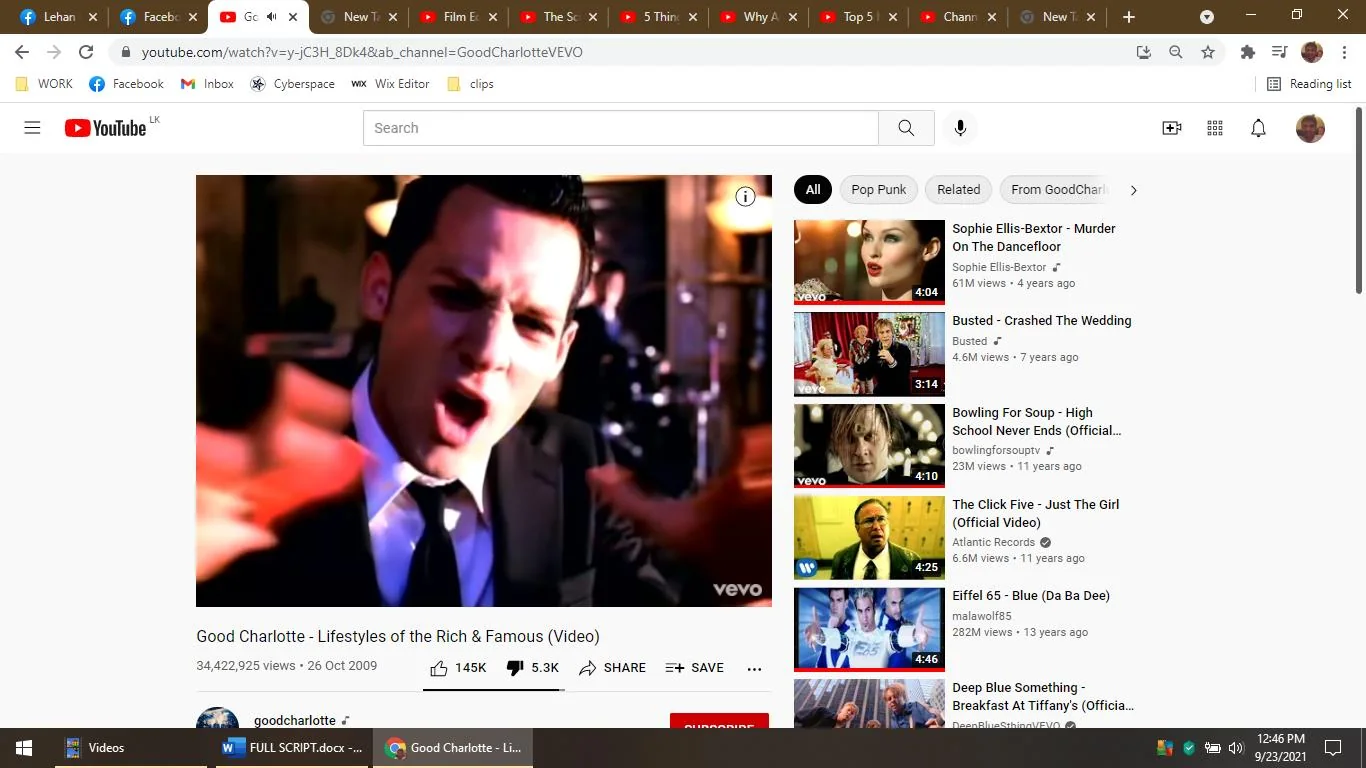Open Bowling For Soup video title
This screenshot has height=768, width=1366.
[x=1037, y=422]
